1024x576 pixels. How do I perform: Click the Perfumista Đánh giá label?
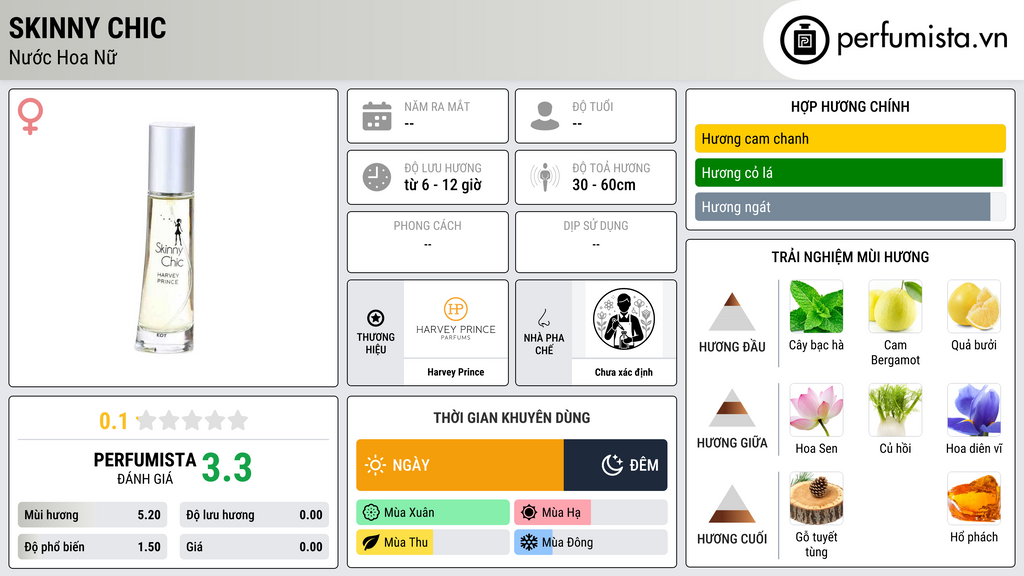145,468
